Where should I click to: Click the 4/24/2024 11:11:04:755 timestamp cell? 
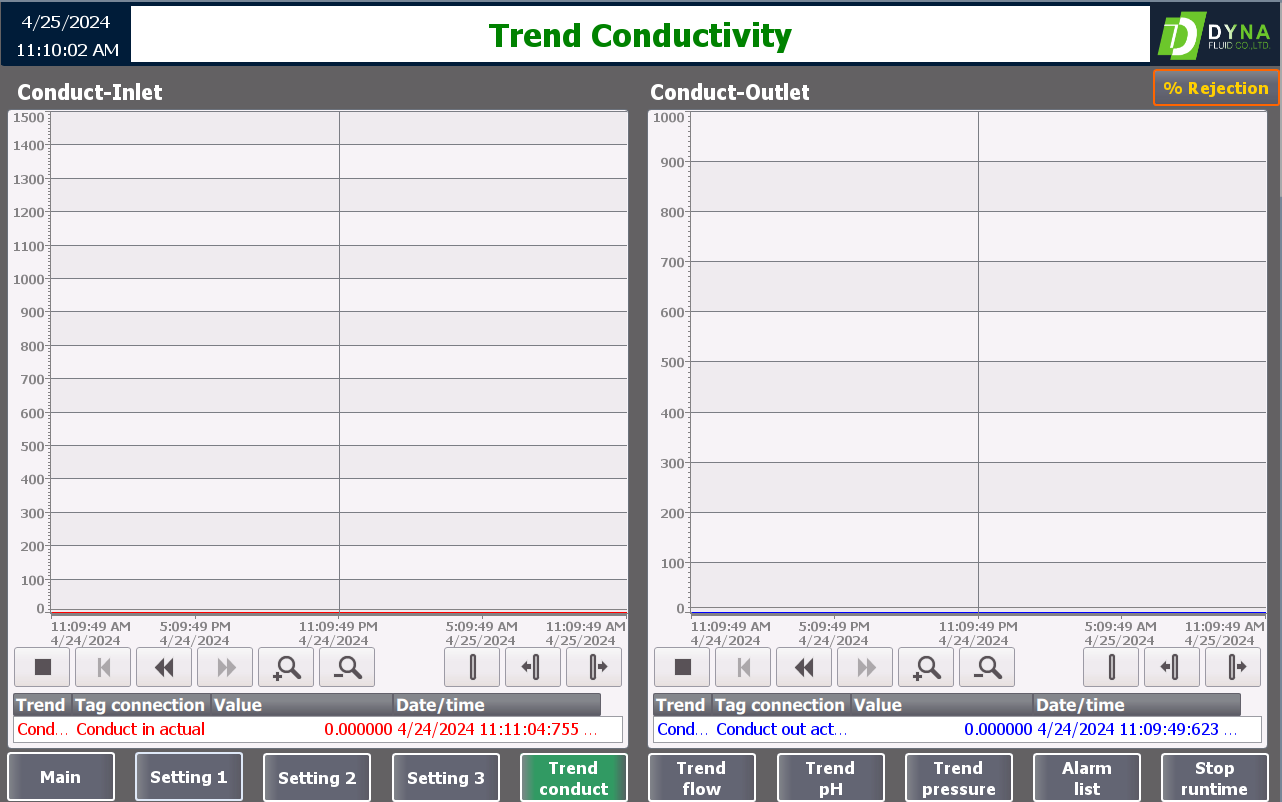point(497,729)
